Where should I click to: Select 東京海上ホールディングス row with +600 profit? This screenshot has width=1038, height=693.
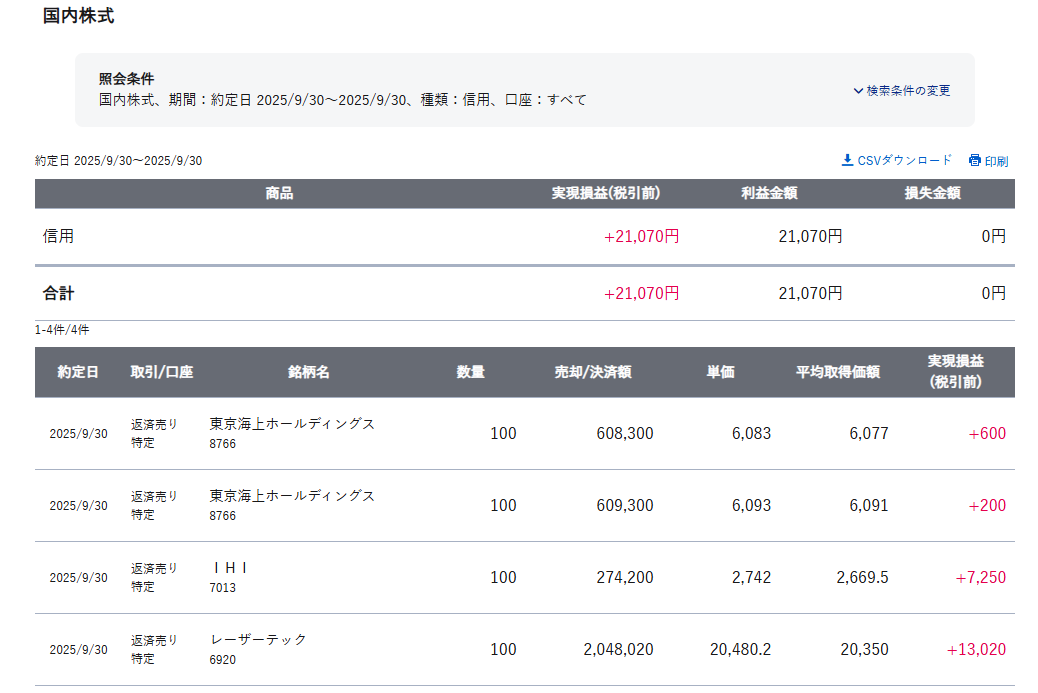coord(292,424)
